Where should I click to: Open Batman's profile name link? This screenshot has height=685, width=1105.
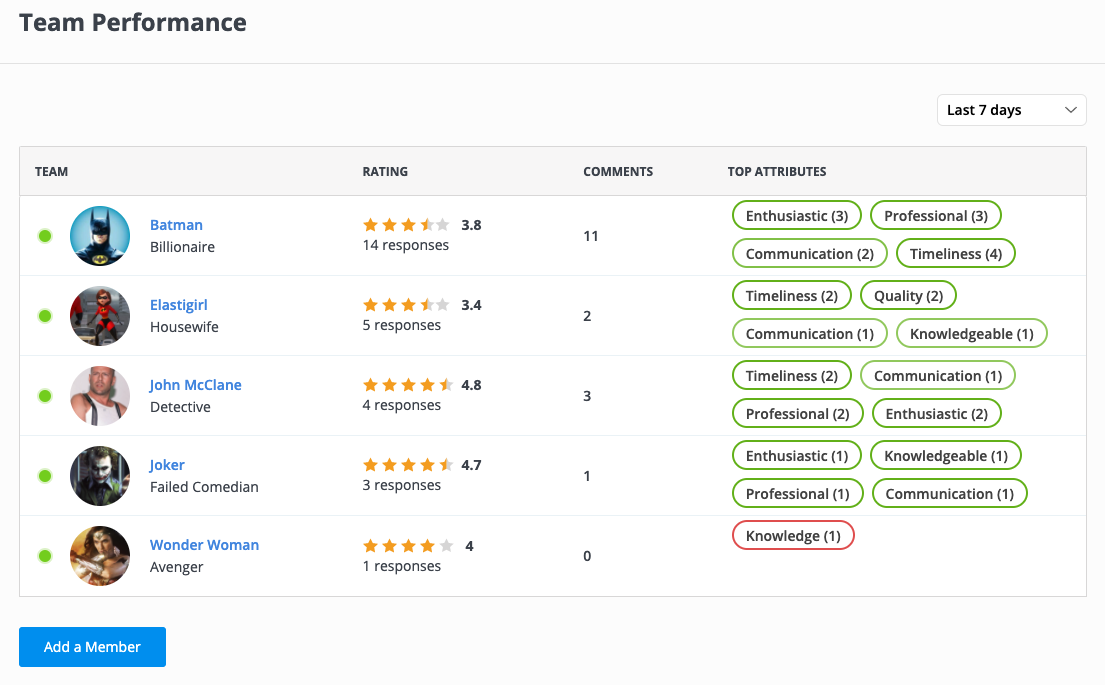[176, 225]
